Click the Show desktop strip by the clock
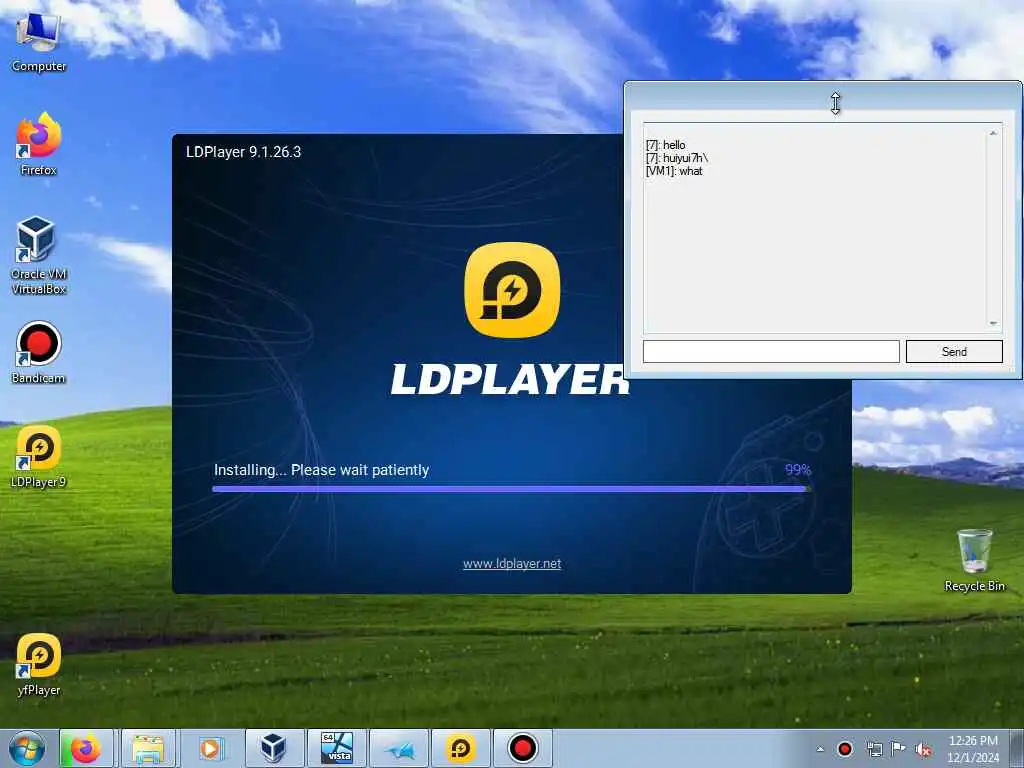The image size is (1024, 768). pyautogui.click(x=1017, y=748)
